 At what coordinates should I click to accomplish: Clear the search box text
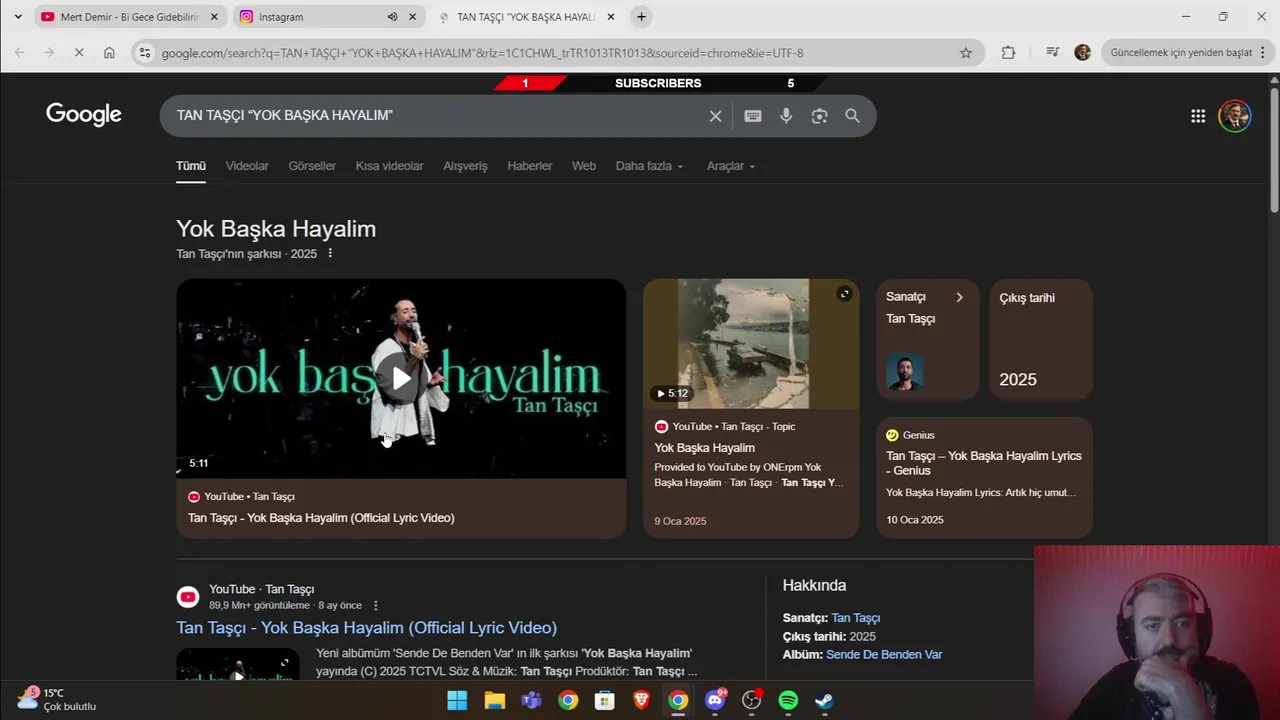click(715, 116)
